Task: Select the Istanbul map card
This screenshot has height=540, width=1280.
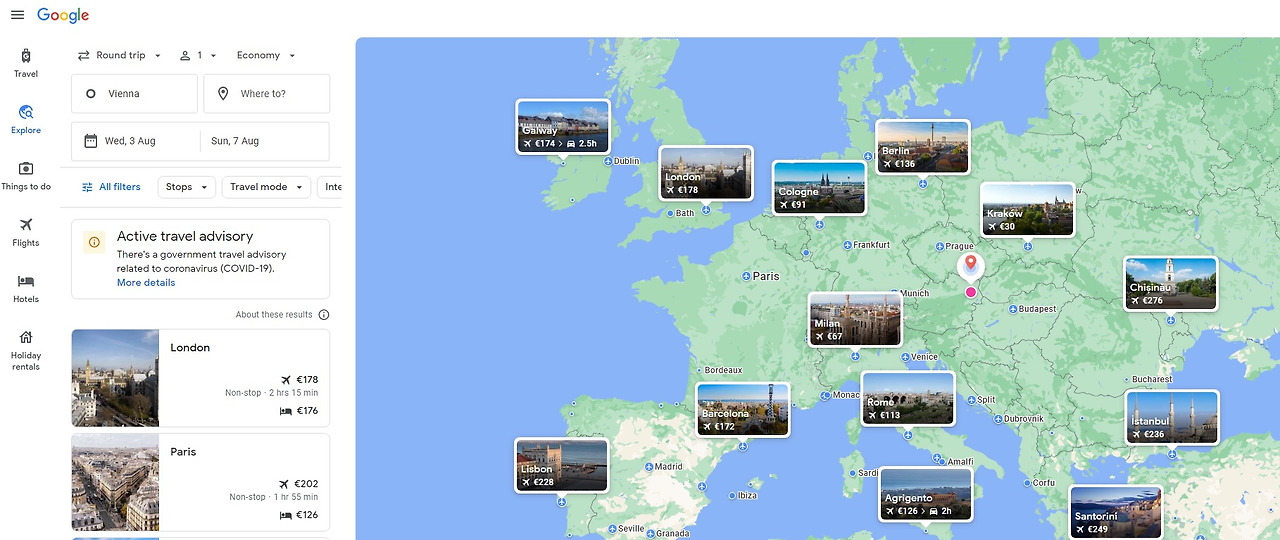Action: (x=1172, y=417)
